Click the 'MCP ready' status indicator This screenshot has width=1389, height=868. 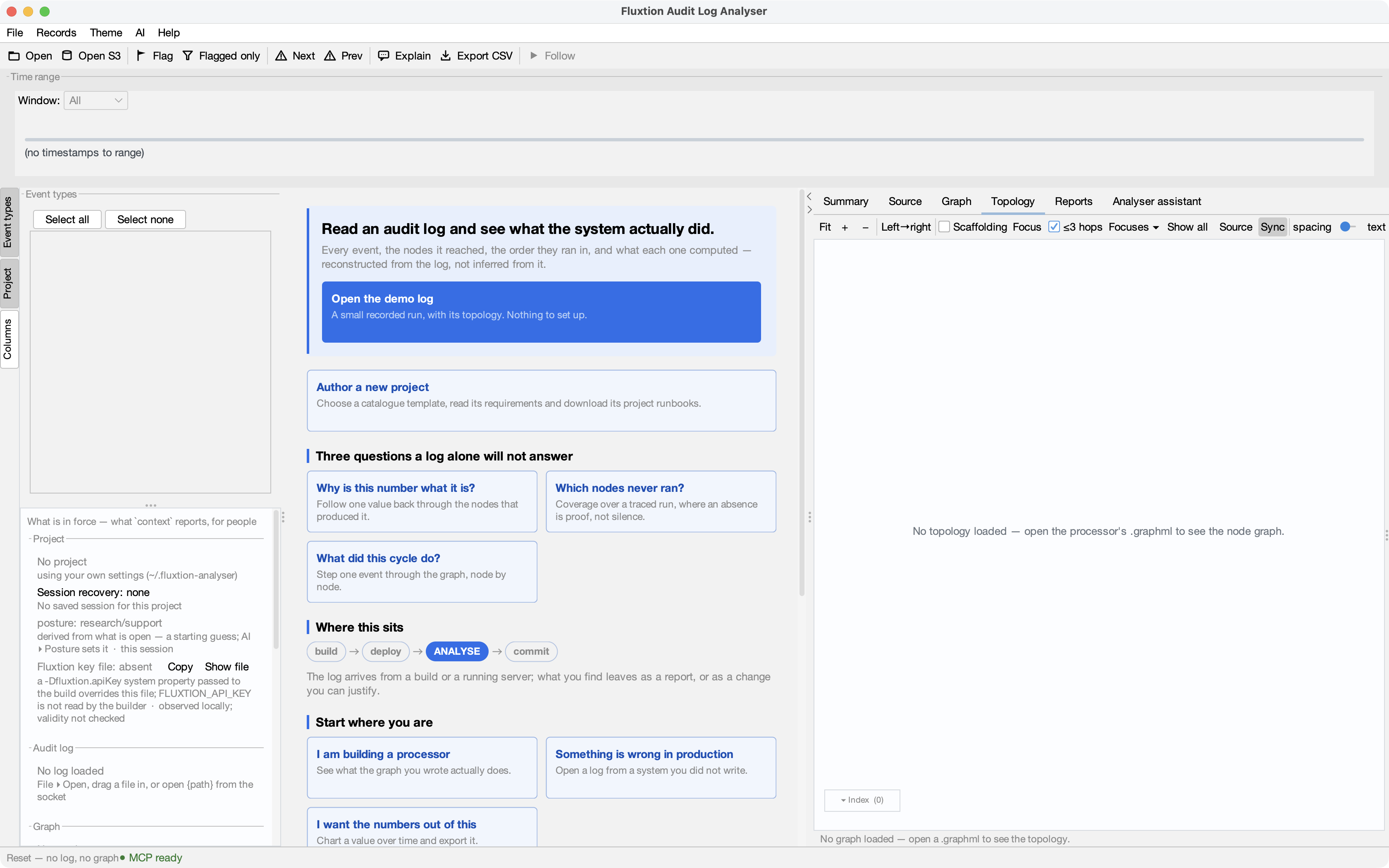(x=151, y=858)
